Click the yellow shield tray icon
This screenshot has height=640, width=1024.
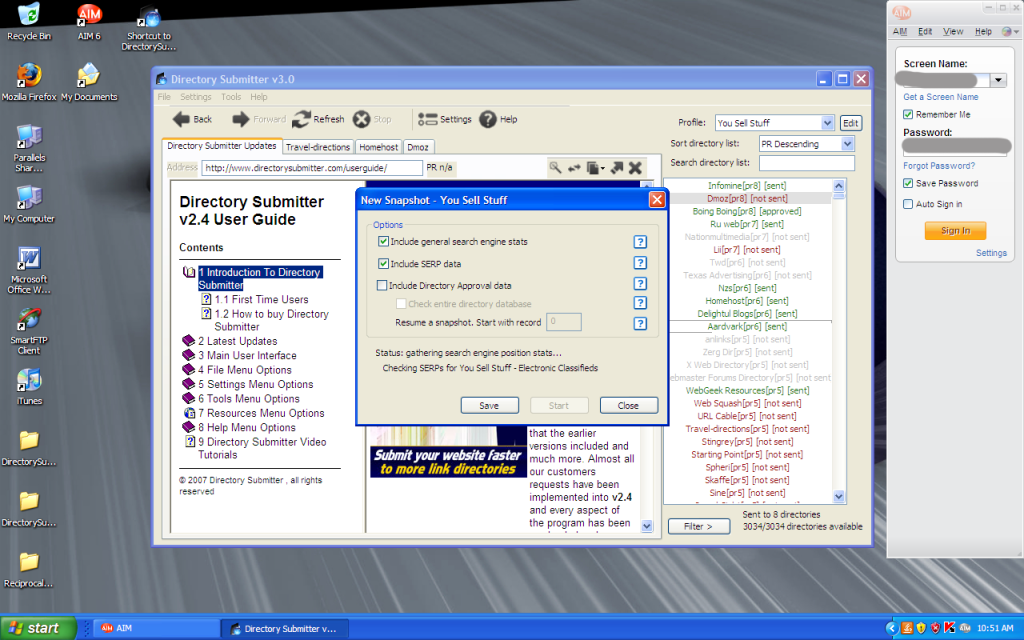click(921, 628)
